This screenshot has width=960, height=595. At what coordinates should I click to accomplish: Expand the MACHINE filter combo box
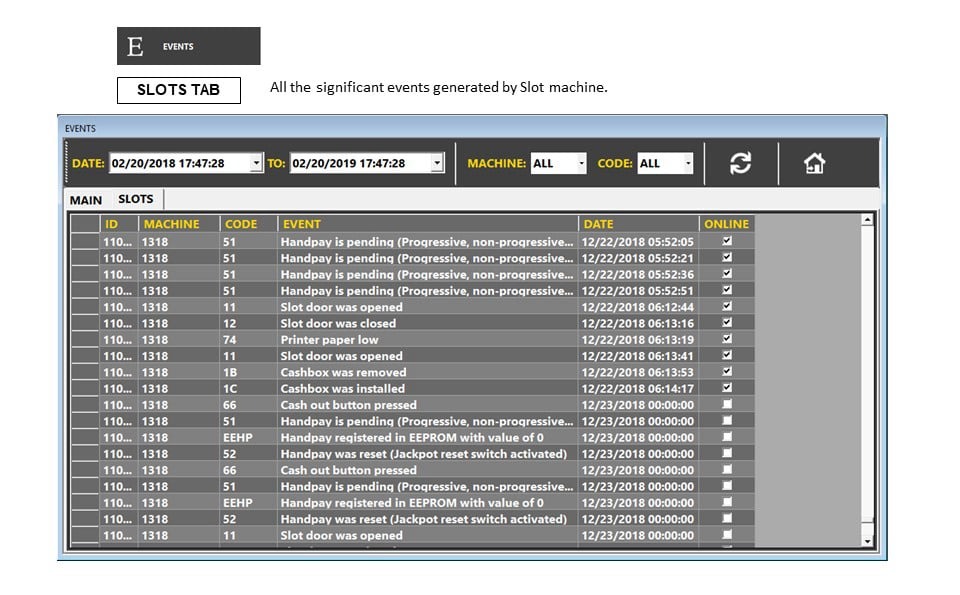(558, 163)
